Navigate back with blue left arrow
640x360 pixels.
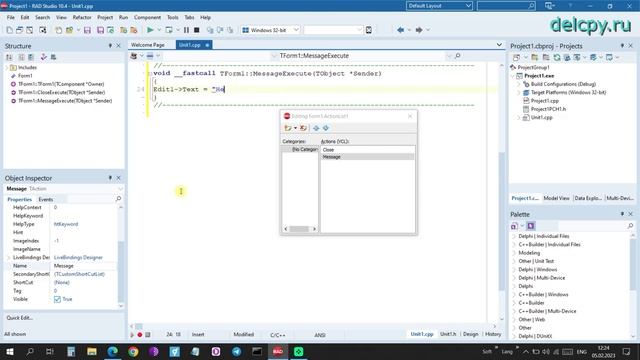pos(400,30)
